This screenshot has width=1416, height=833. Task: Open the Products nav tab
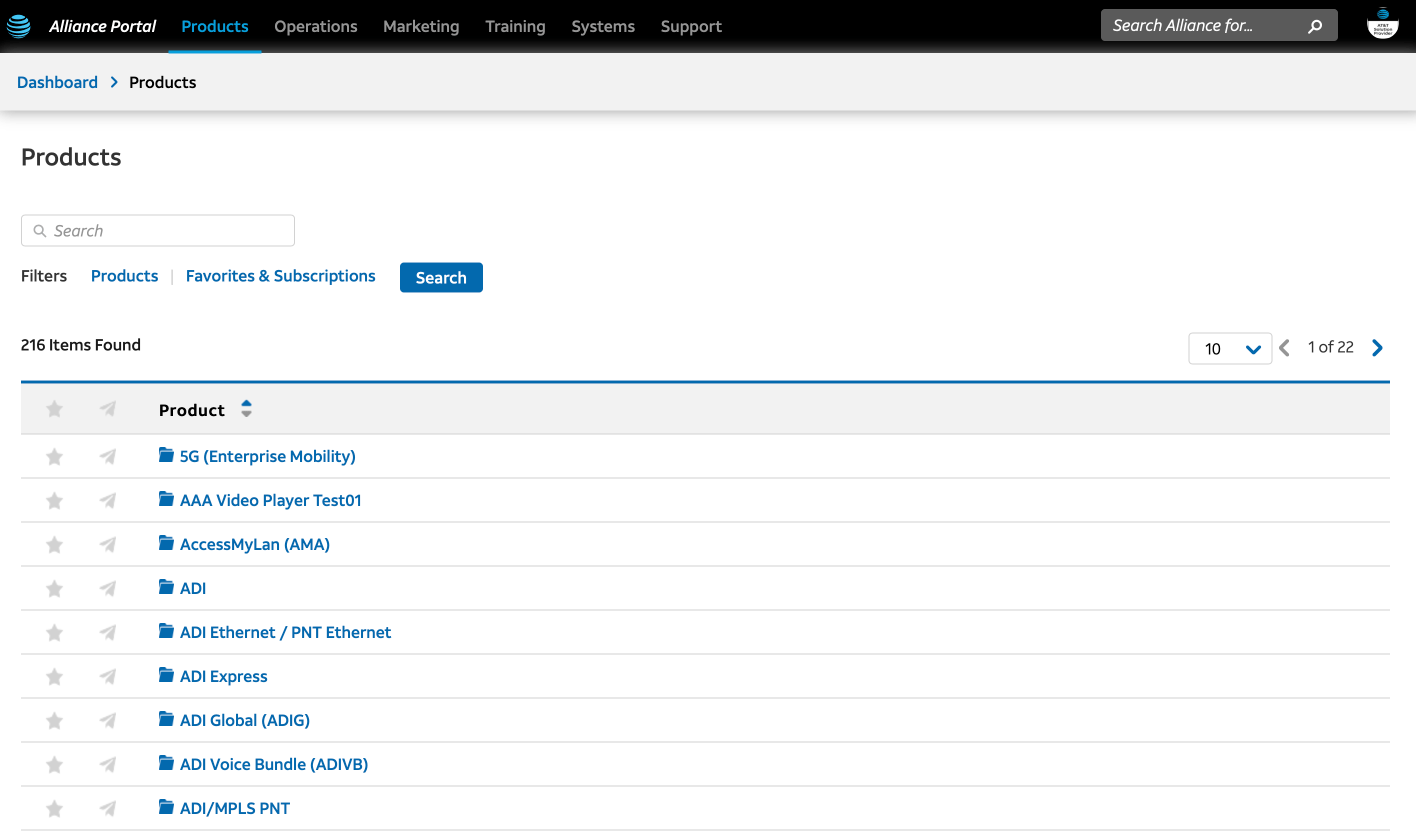pyautogui.click(x=215, y=26)
